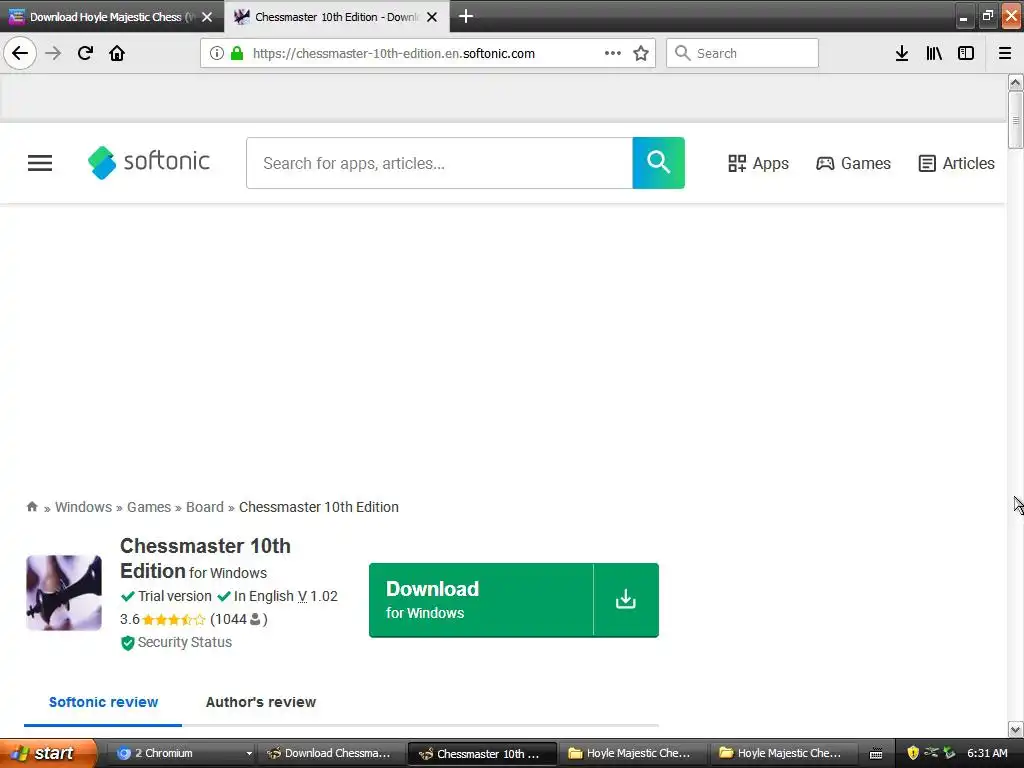Switch to Softonic review tab

click(x=103, y=702)
